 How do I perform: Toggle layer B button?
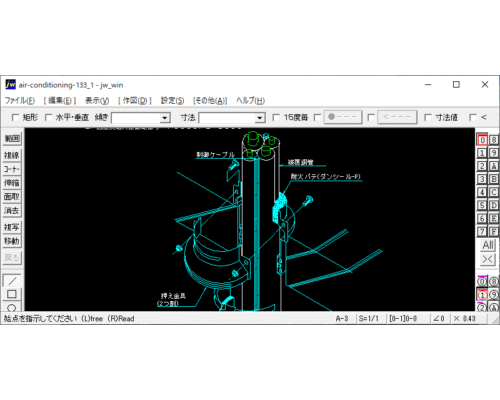click(494, 179)
